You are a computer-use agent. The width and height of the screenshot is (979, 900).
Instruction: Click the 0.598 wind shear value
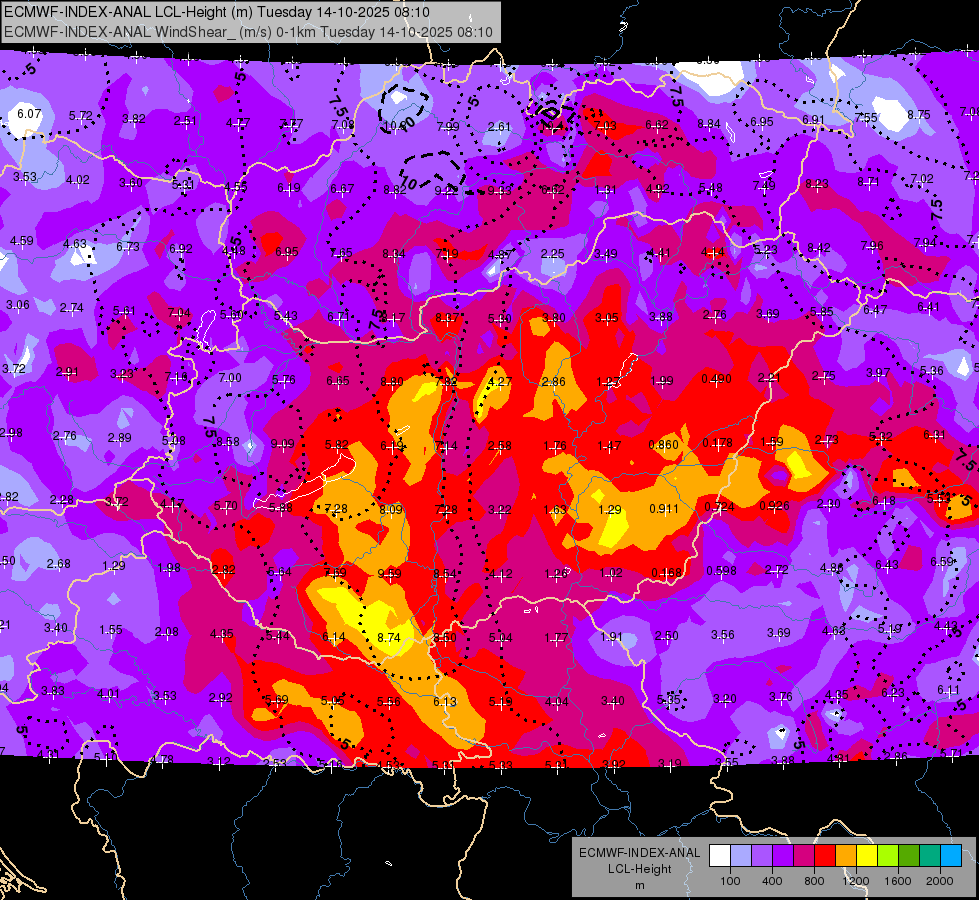[x=721, y=571]
